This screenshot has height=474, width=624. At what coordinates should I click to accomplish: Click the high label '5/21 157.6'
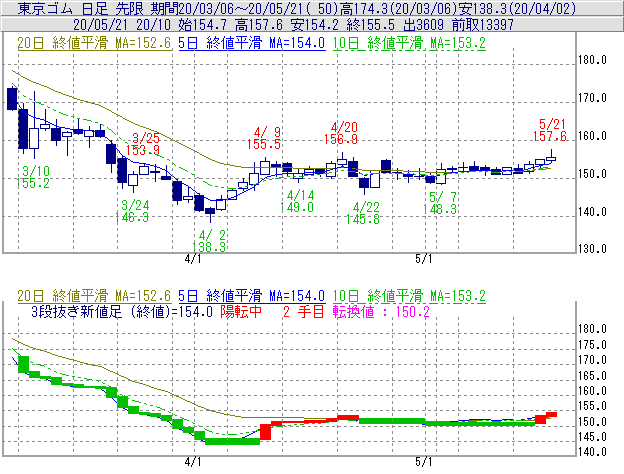point(550,130)
